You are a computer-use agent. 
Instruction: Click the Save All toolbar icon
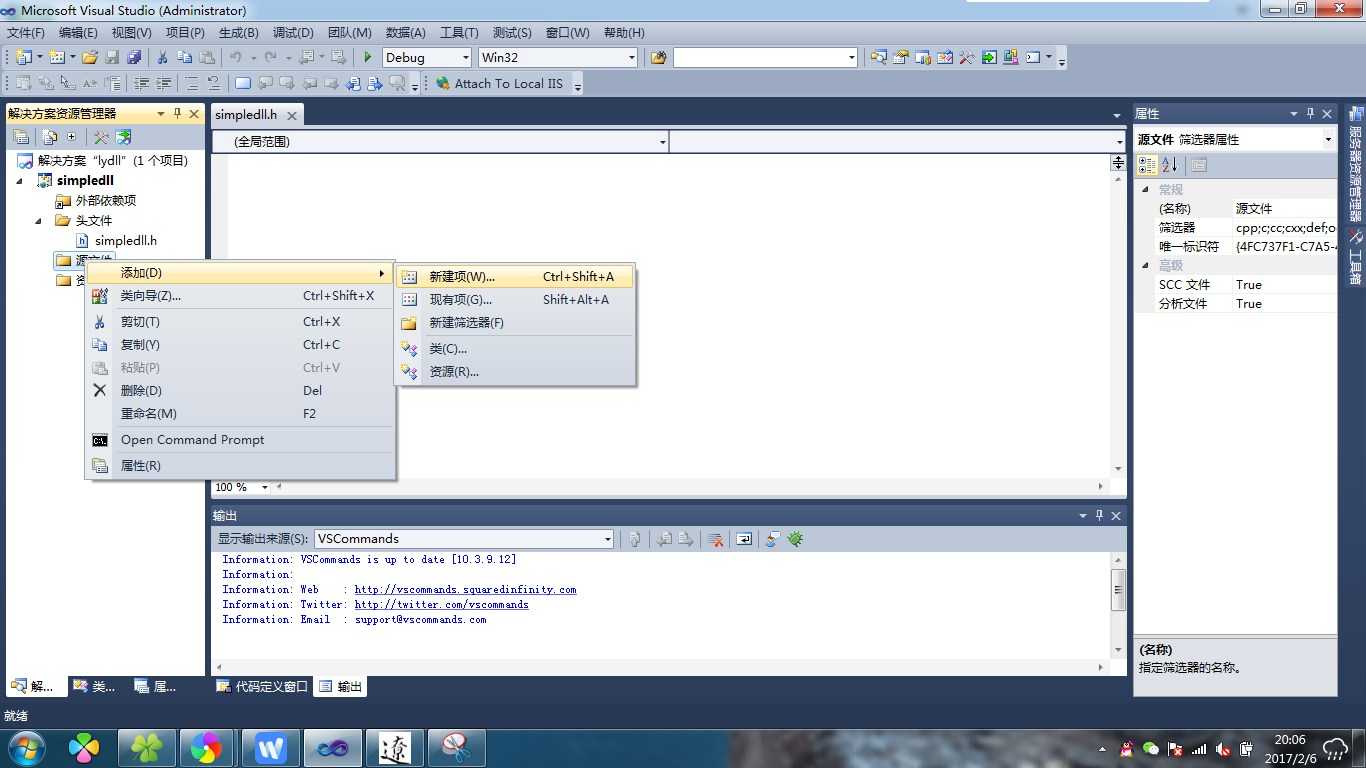tap(134, 57)
